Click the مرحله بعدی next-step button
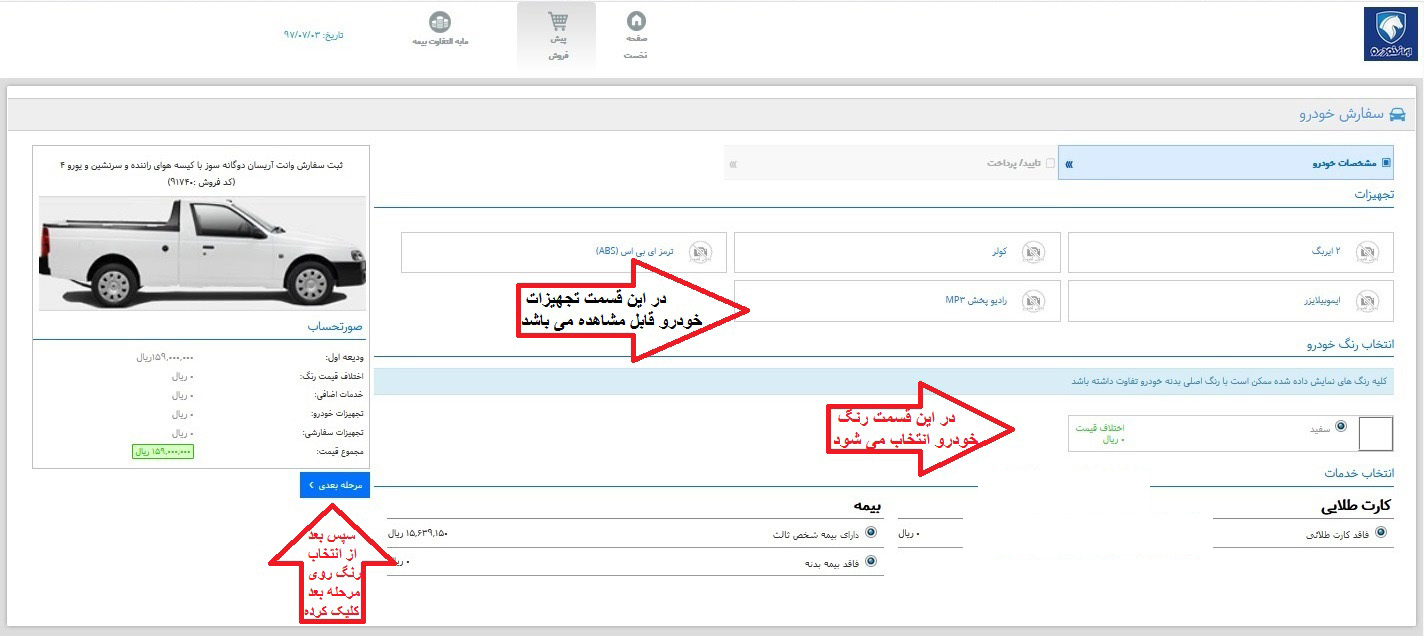Screen dimensions: 1424x636 [x=335, y=485]
